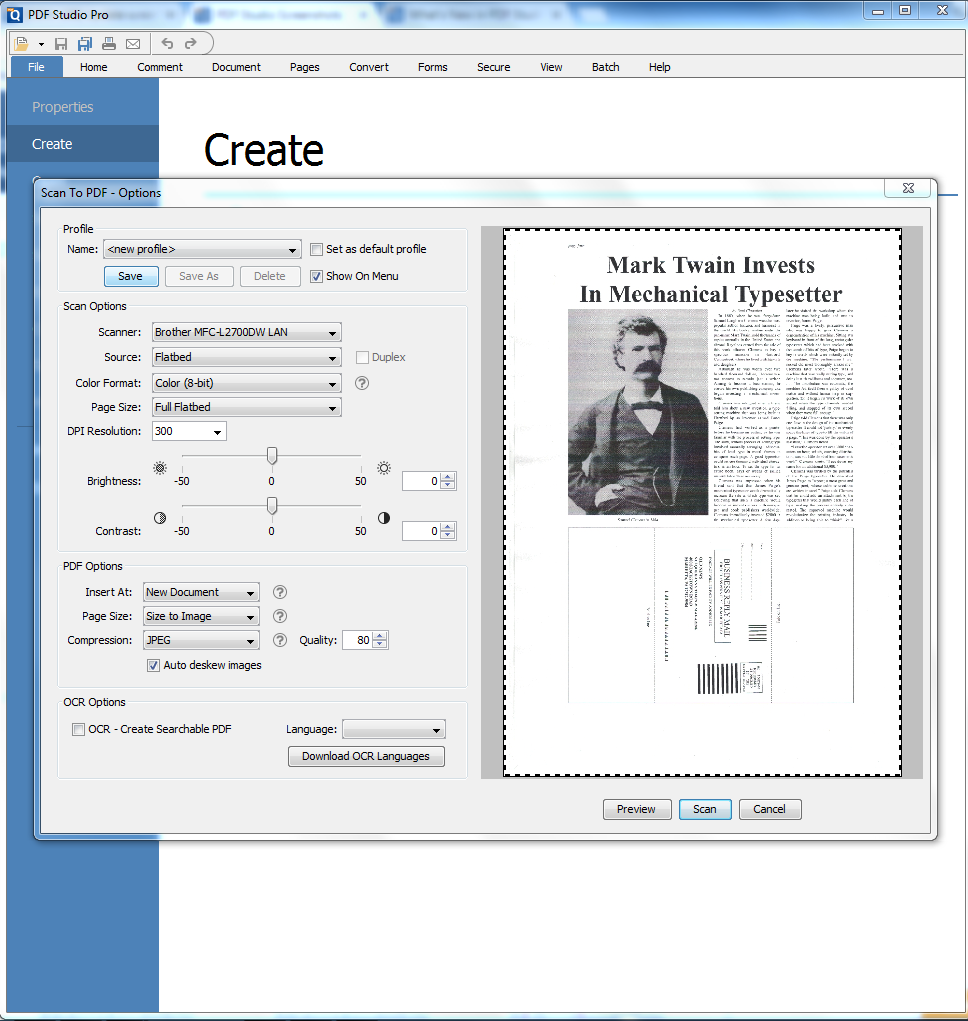968x1021 pixels.
Task: Click the Brightness slider handle
Action: 272,456
